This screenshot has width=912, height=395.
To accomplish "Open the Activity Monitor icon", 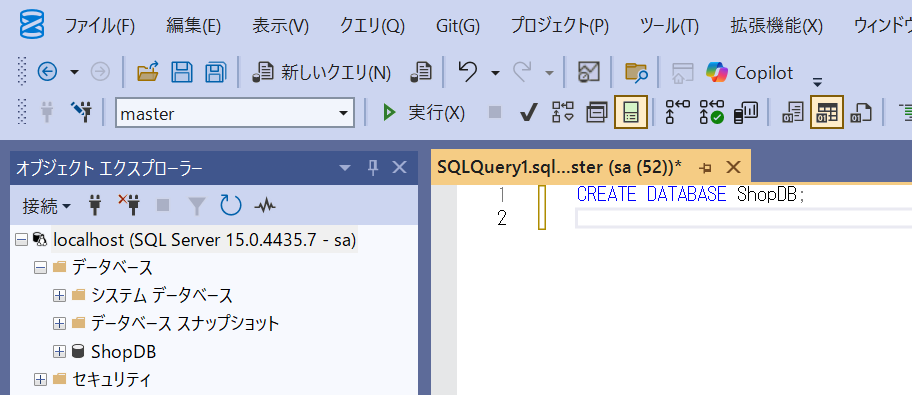I will 589,73.
